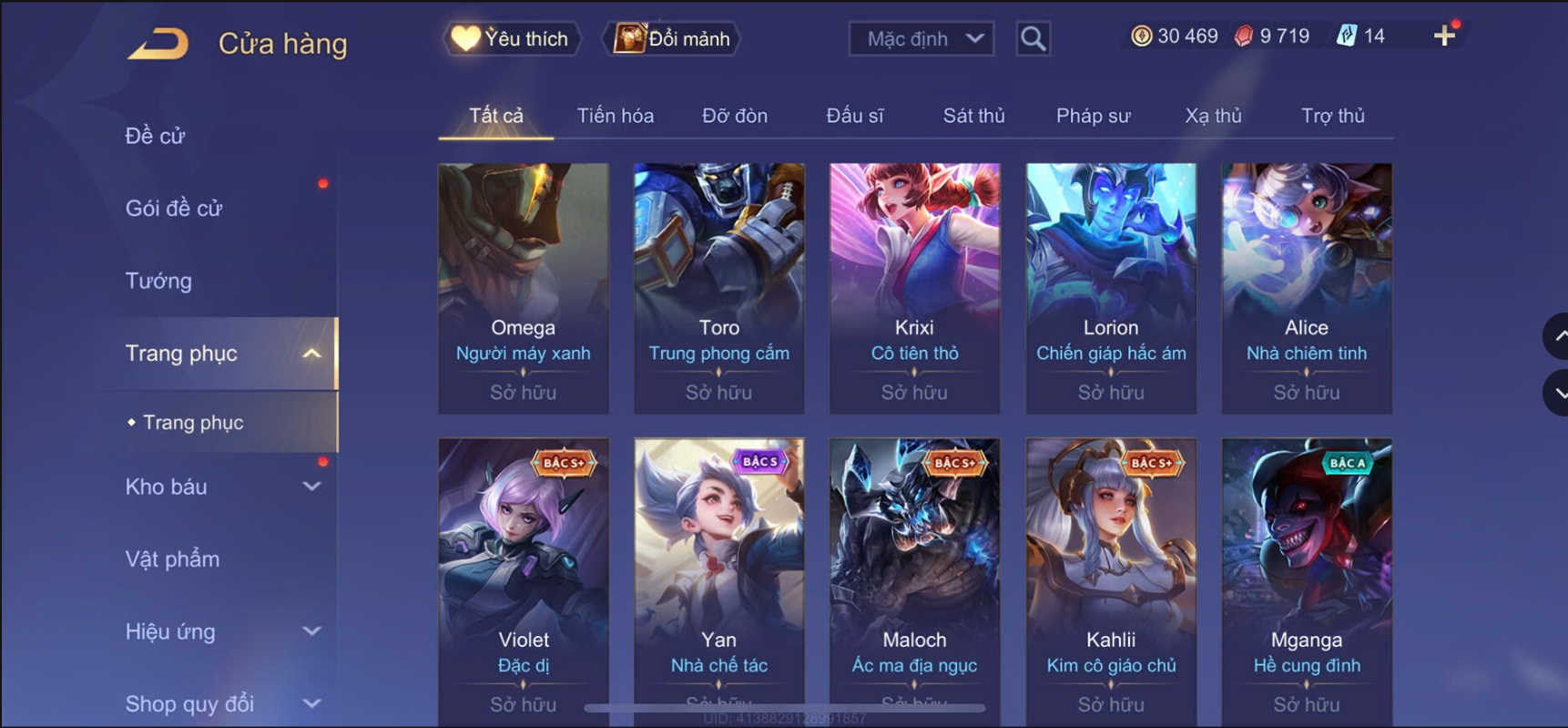
Task: Collapse the Trang phục sidebar section
Action: coord(311,354)
